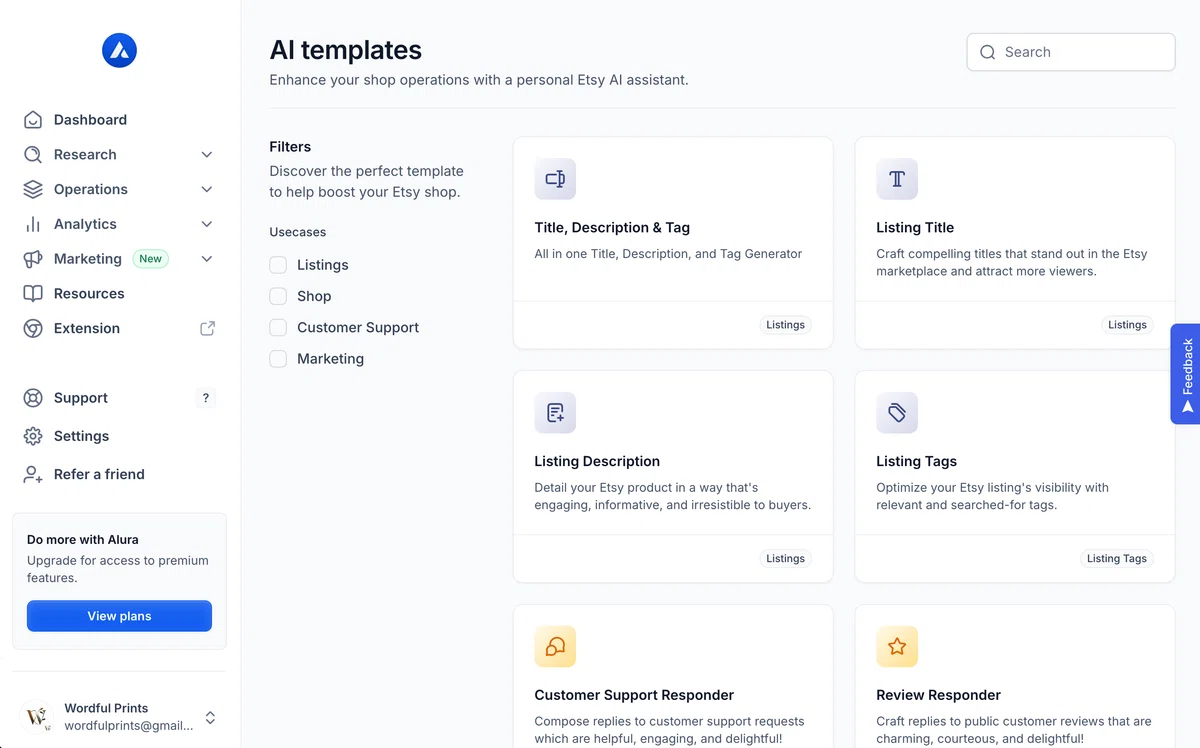Click the Alura logo icon

[119, 50]
